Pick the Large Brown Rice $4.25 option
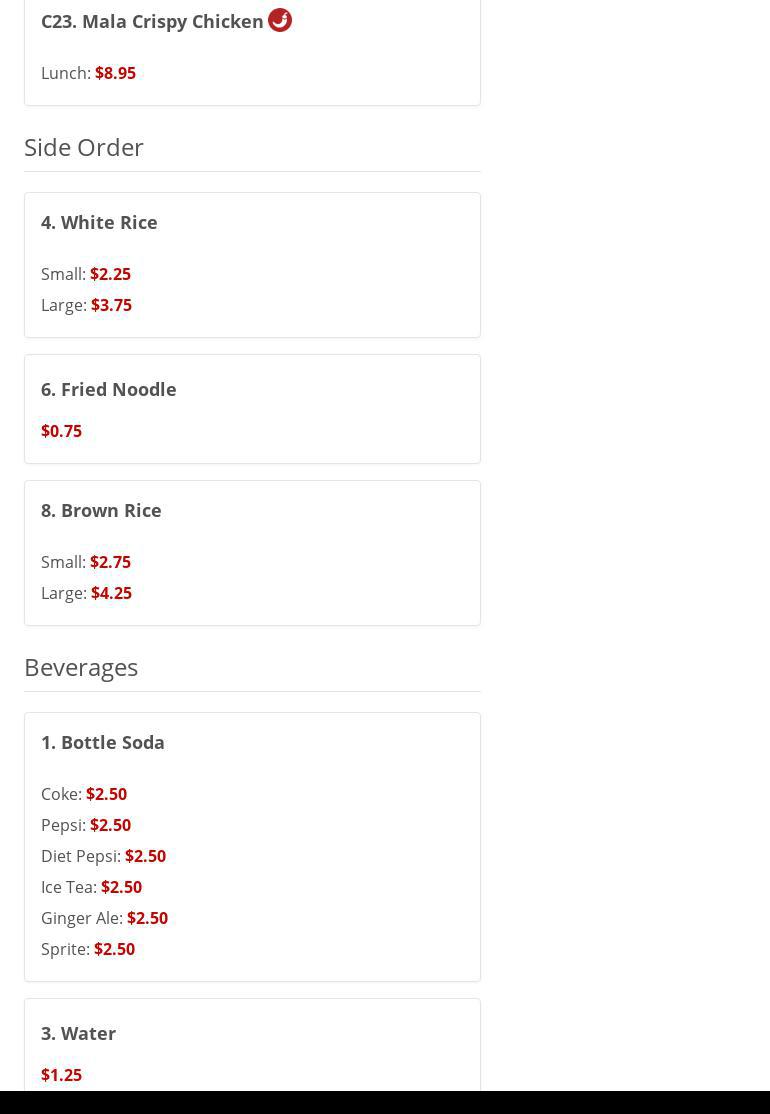The image size is (770, 1114). pos(111,593)
